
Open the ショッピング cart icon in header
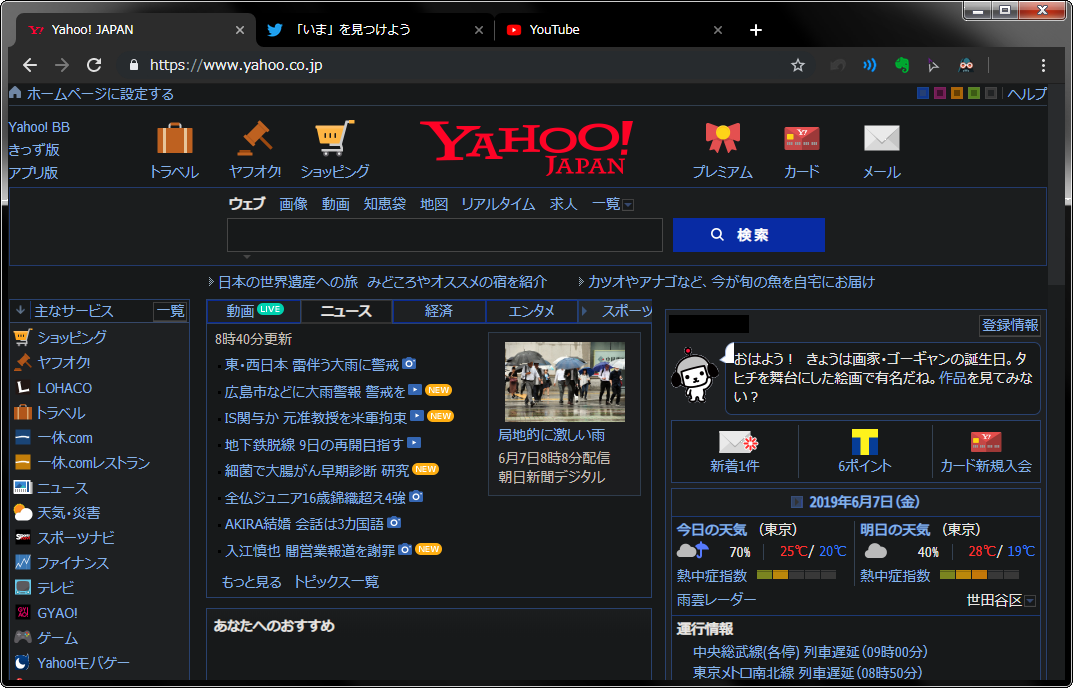click(x=335, y=138)
